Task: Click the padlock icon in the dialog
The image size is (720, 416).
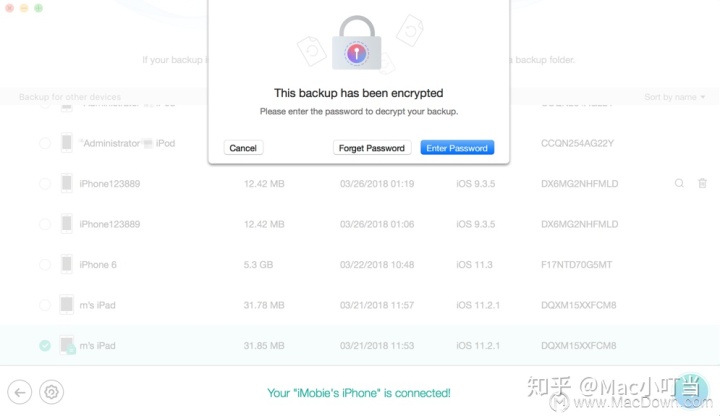Action: [357, 43]
